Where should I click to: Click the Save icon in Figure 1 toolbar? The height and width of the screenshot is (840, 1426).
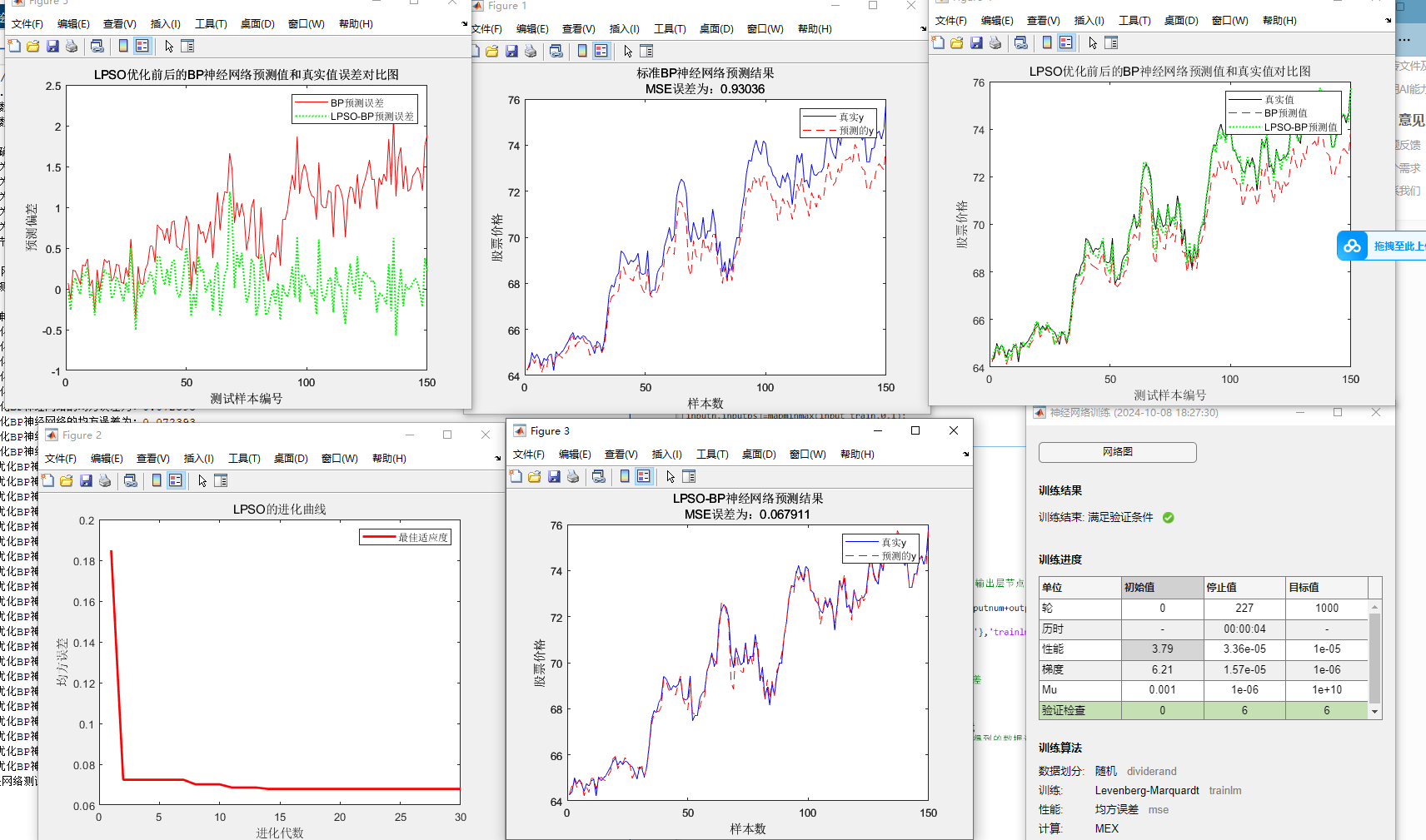click(511, 51)
